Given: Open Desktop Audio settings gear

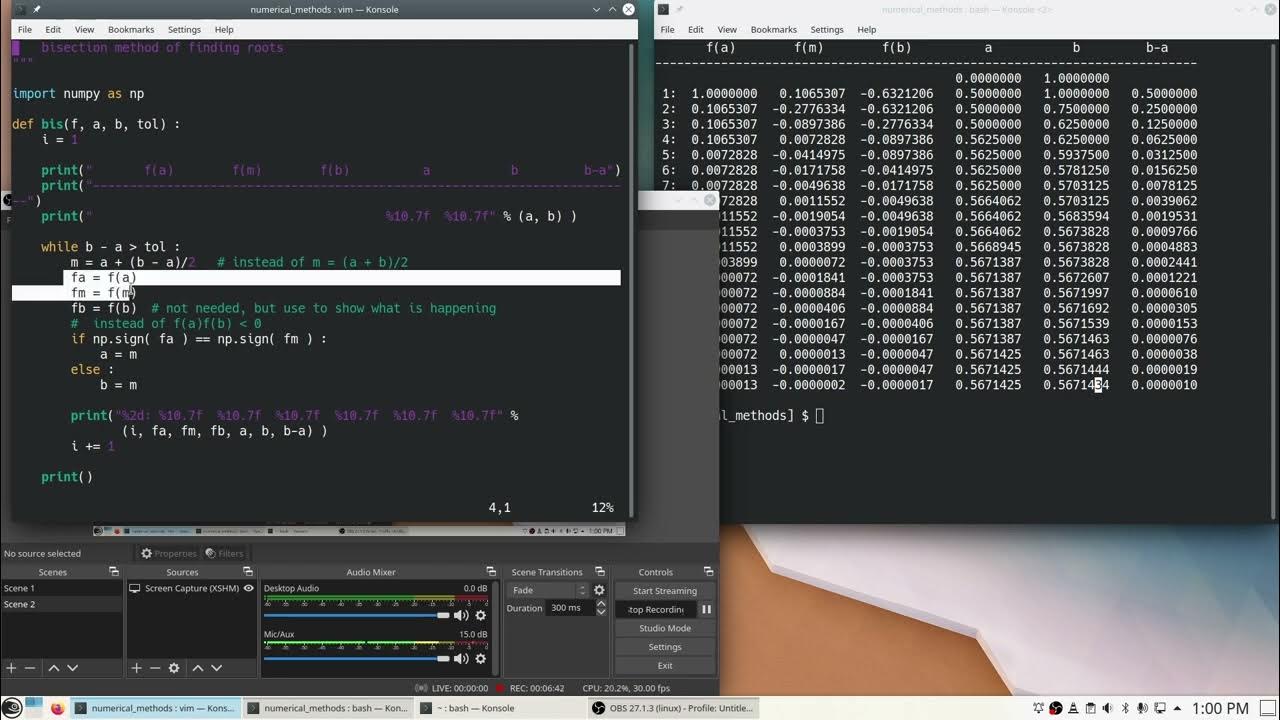Looking at the screenshot, I should coord(480,615).
